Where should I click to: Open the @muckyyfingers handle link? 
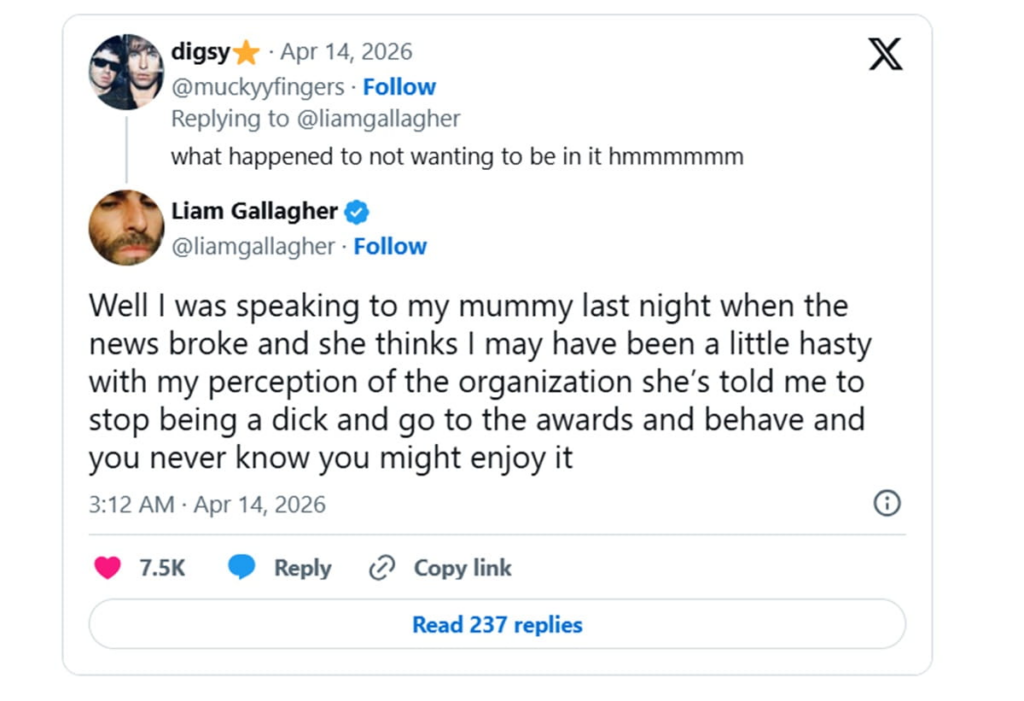[x=257, y=87]
